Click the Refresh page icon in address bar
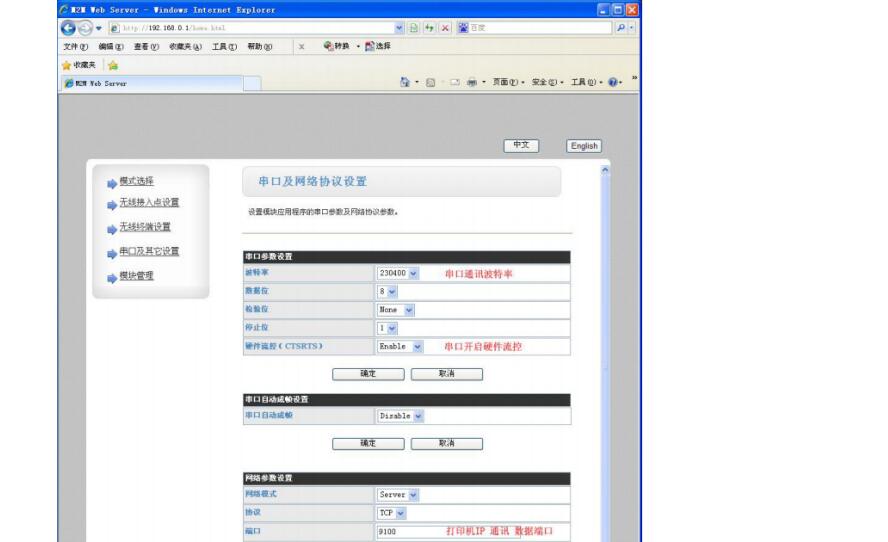This screenshot has width=888, height=542. [x=430, y=27]
